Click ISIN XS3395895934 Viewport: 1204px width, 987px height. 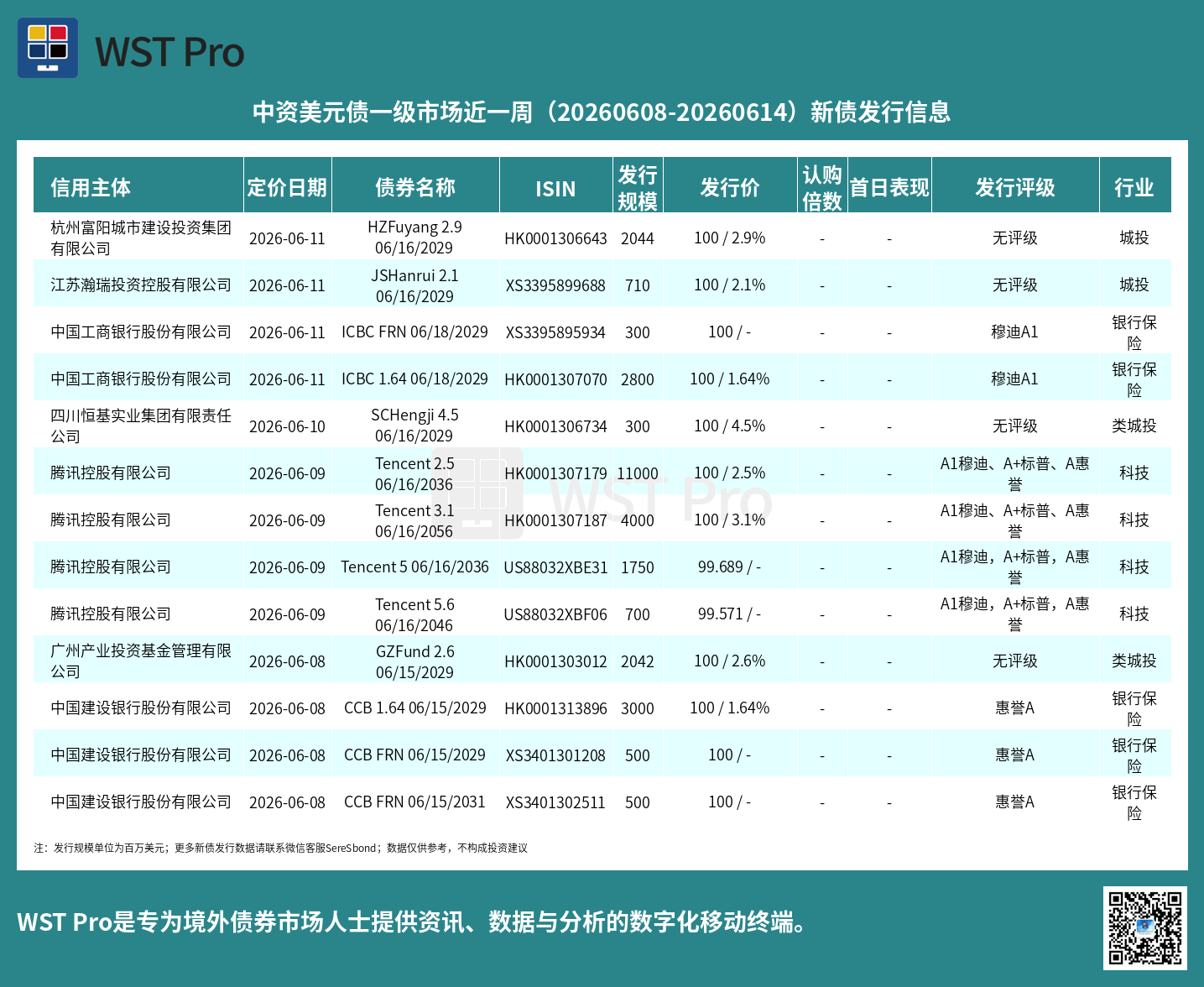pos(555,333)
